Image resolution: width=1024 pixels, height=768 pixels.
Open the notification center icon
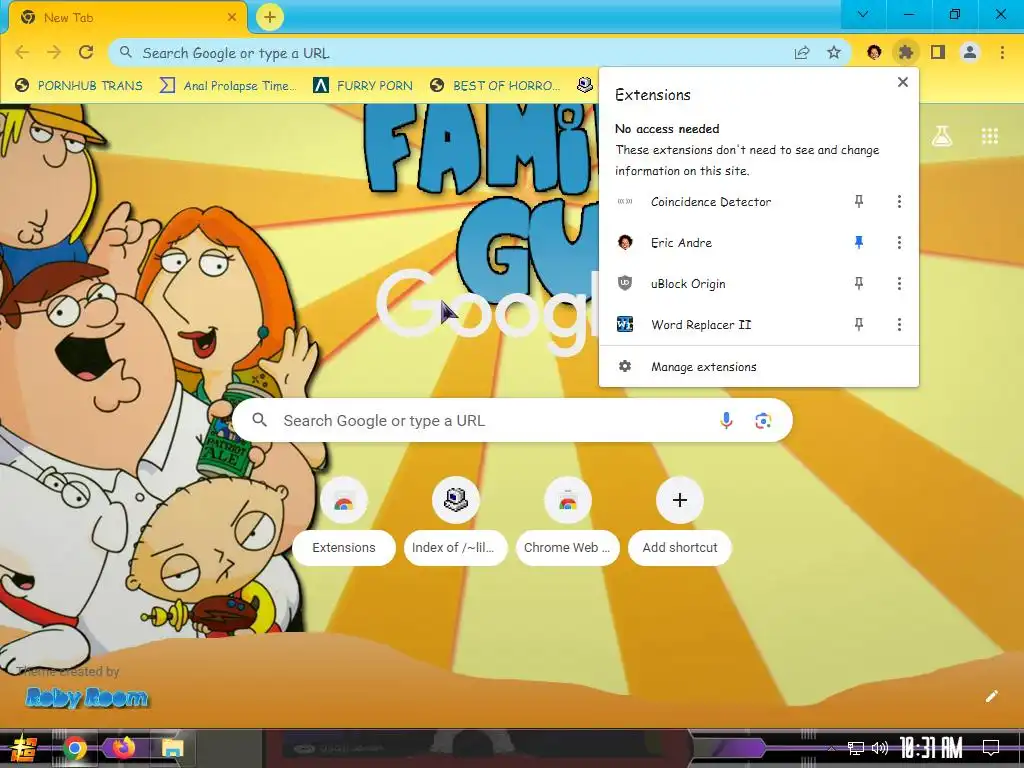point(991,748)
